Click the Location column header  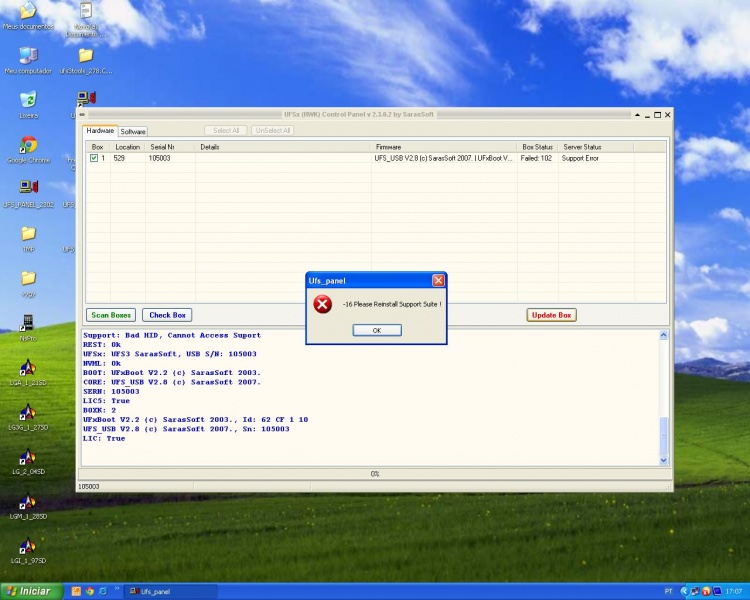(128, 147)
